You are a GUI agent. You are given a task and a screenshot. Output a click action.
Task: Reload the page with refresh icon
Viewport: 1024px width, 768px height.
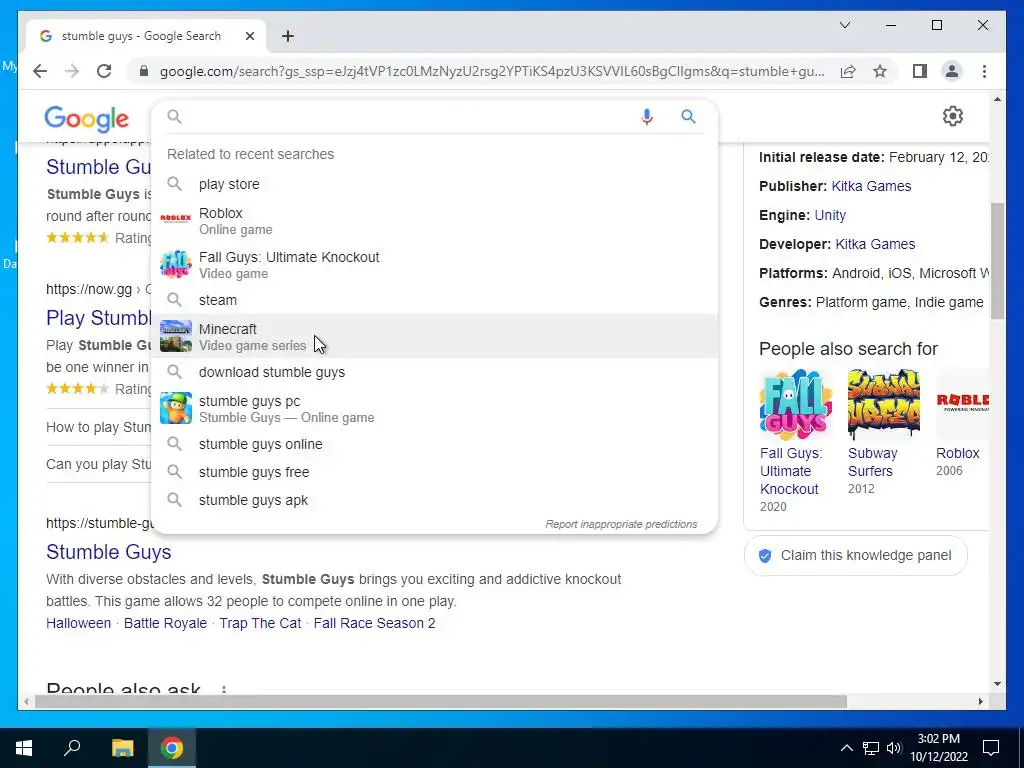(104, 71)
